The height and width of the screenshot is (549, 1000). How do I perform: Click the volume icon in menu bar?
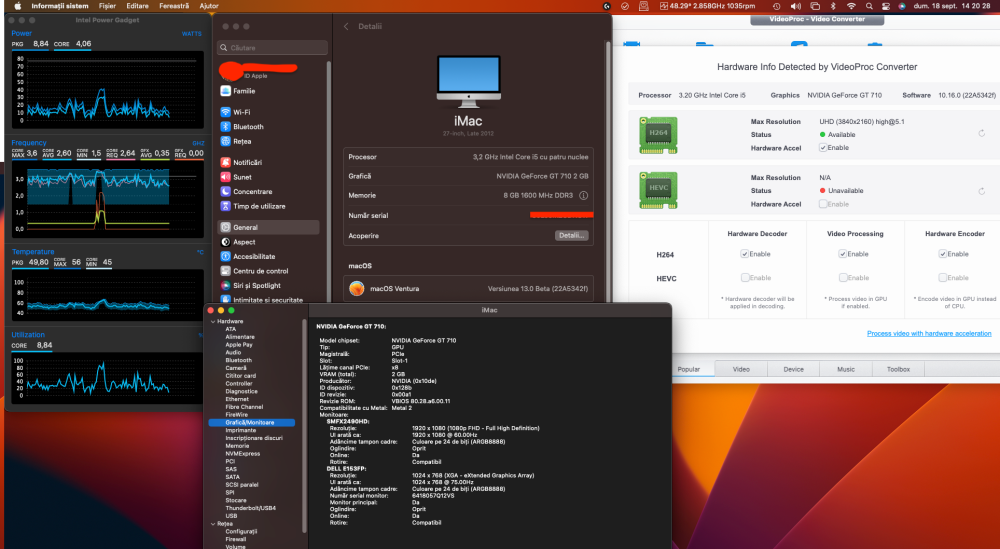point(796,6)
